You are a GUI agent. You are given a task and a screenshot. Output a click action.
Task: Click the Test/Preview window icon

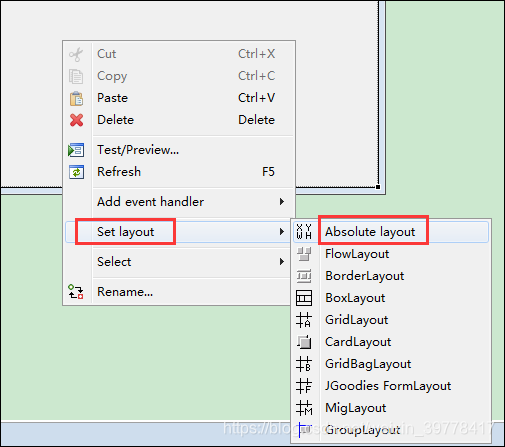pos(76,150)
